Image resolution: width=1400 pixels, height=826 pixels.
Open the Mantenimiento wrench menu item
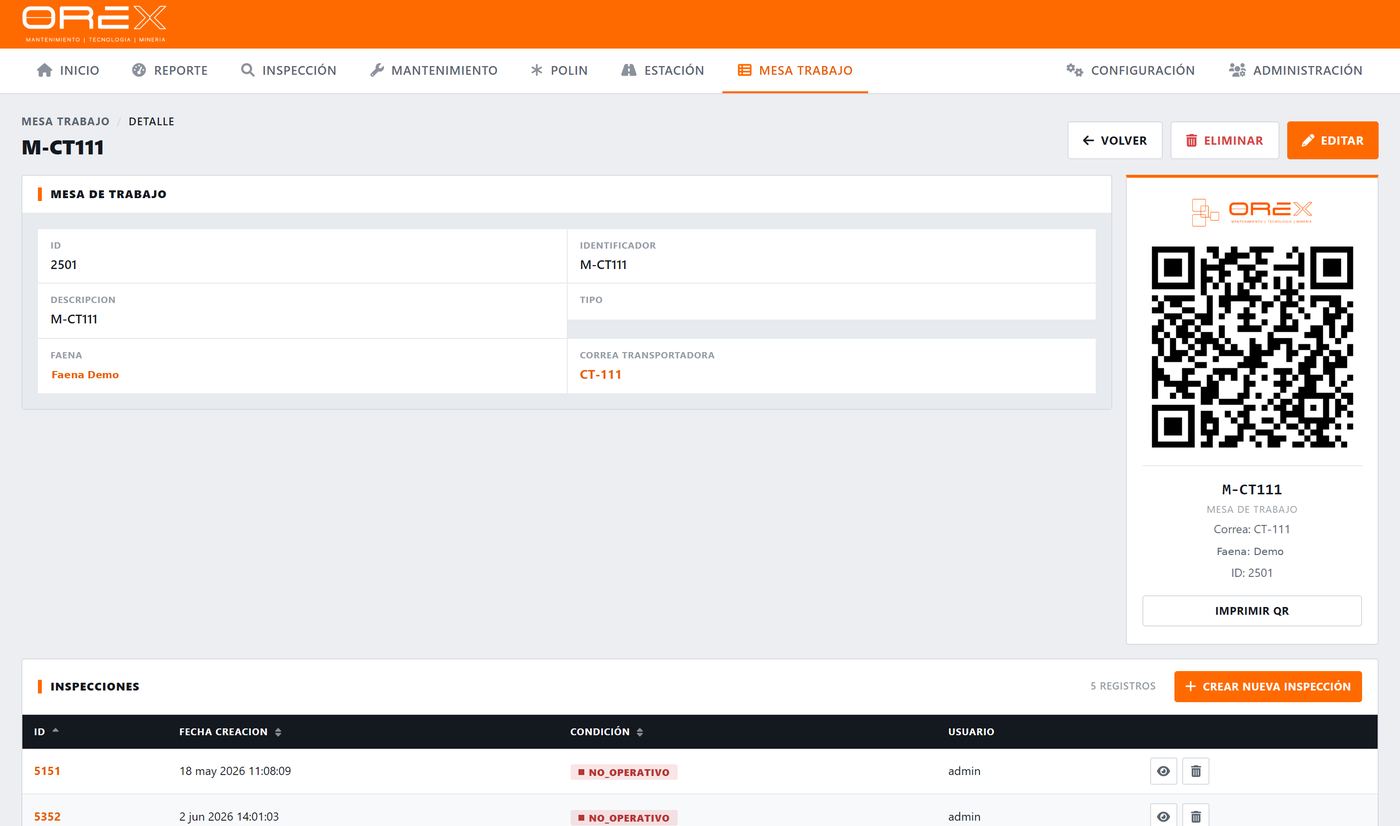click(x=434, y=70)
